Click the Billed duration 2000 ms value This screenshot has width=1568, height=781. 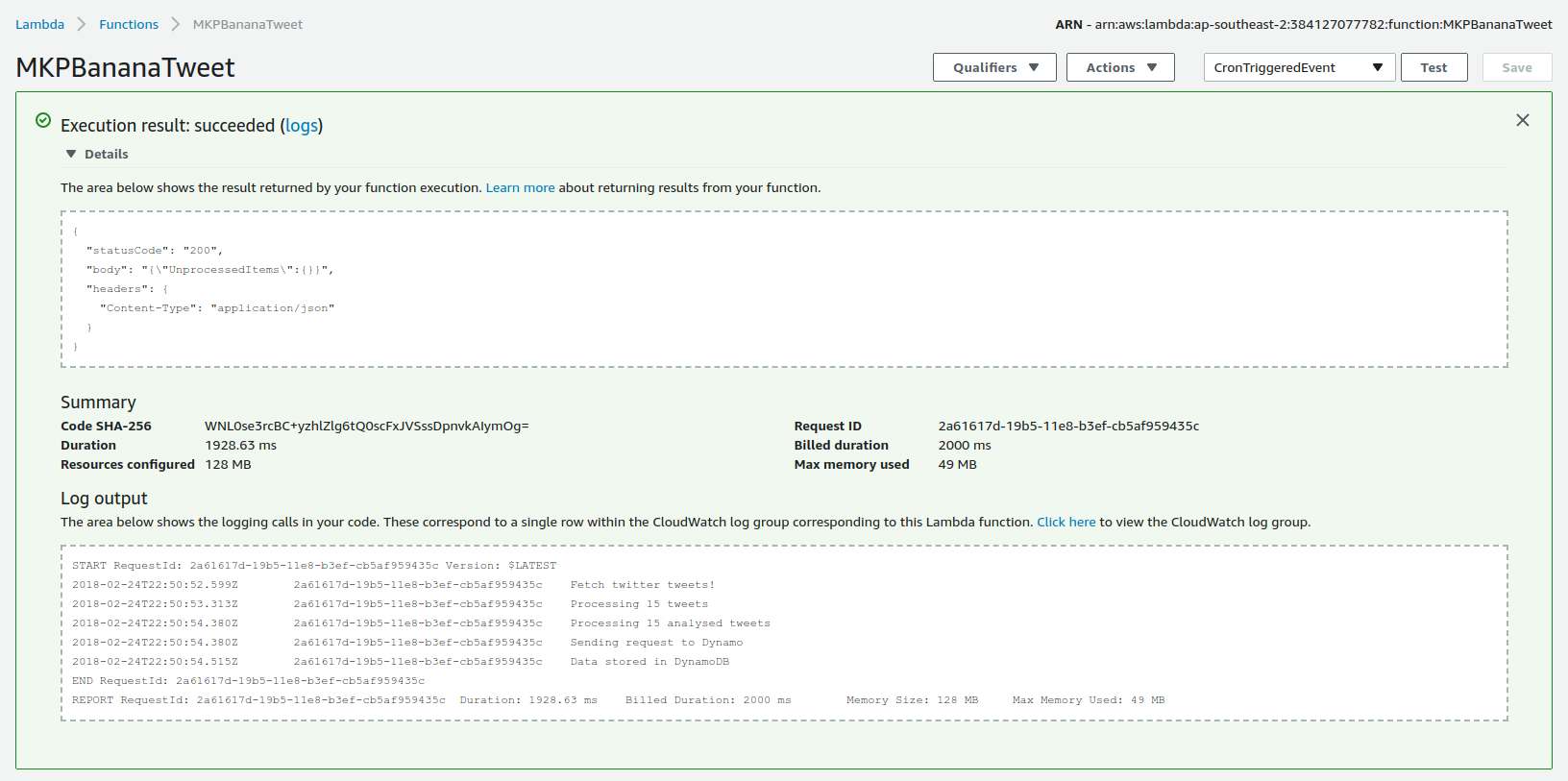tap(965, 445)
